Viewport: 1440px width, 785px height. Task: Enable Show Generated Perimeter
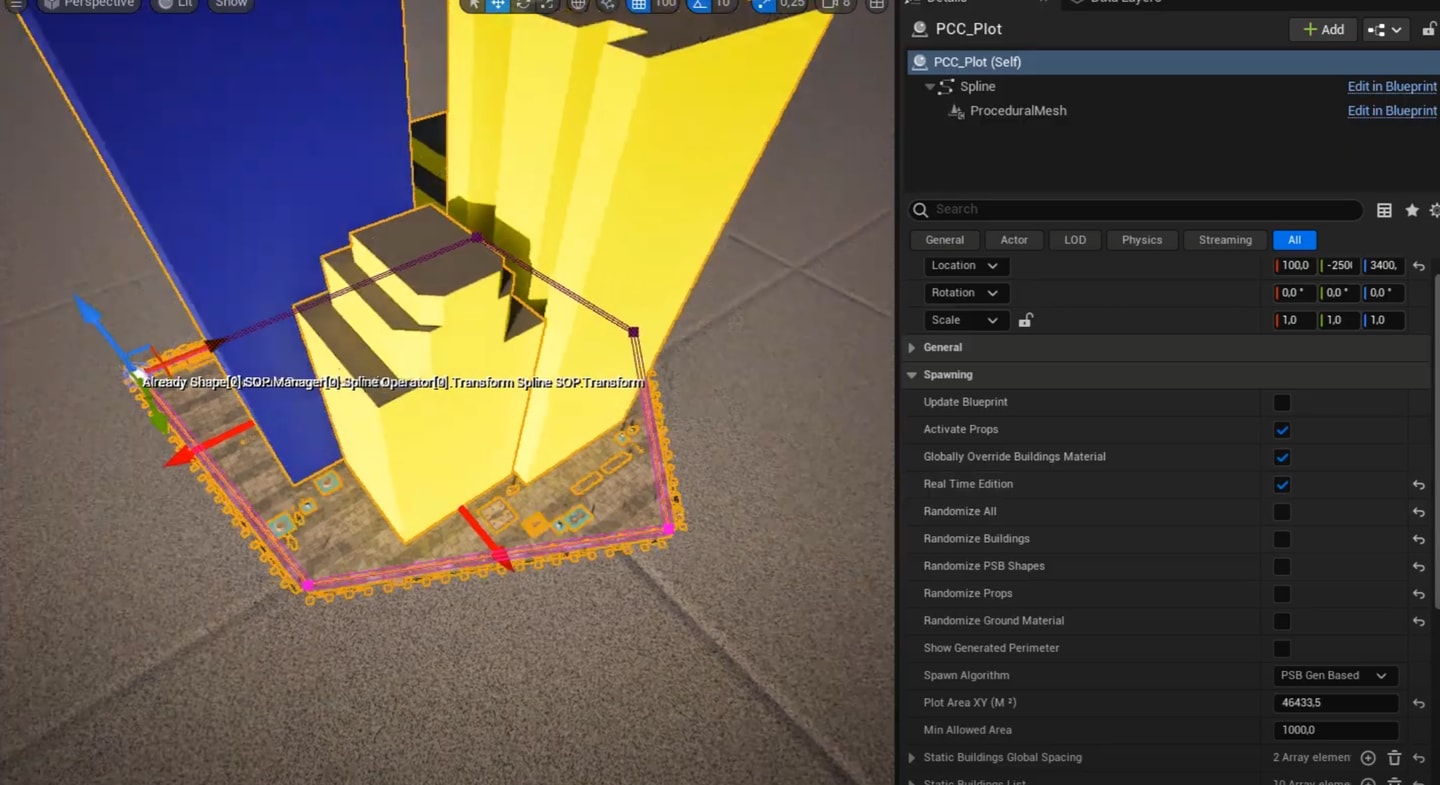click(x=1282, y=649)
